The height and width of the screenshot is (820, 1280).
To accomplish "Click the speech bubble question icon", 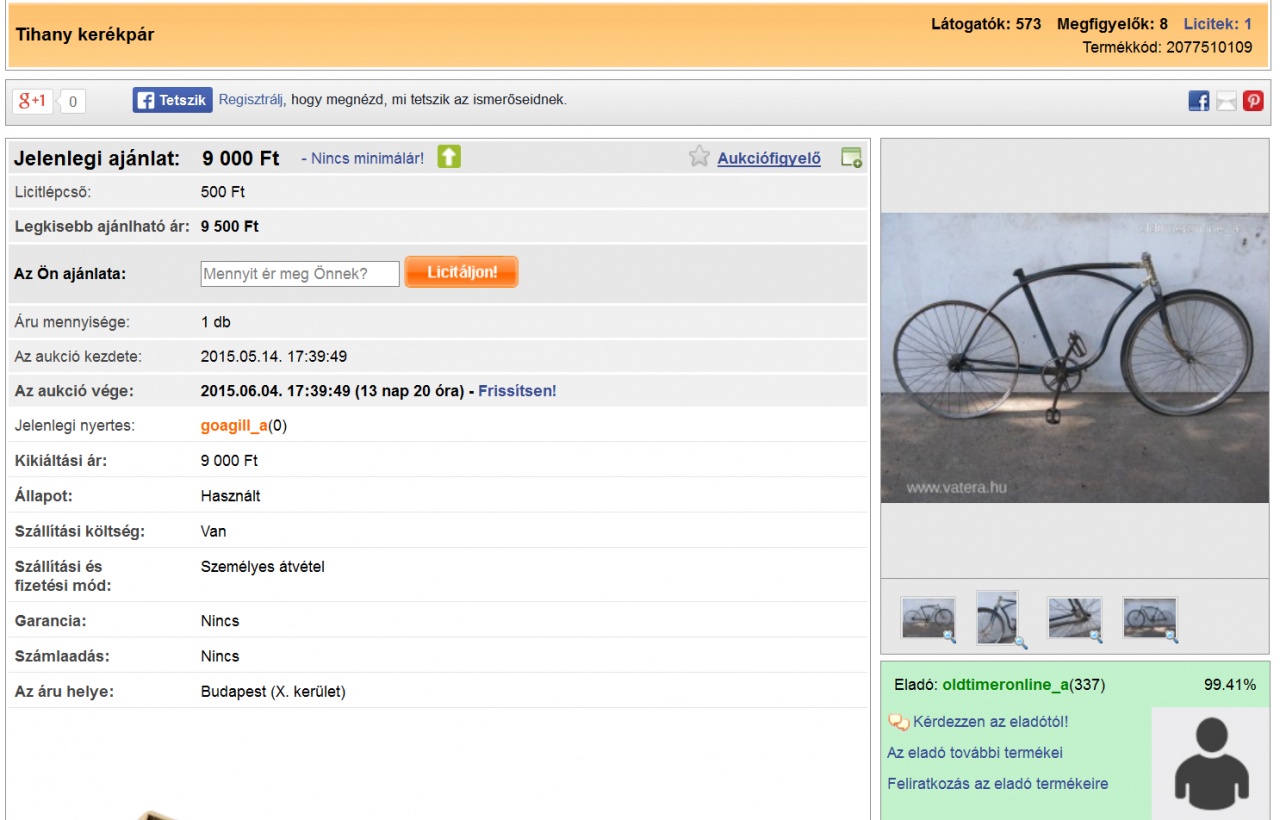I will click(898, 722).
